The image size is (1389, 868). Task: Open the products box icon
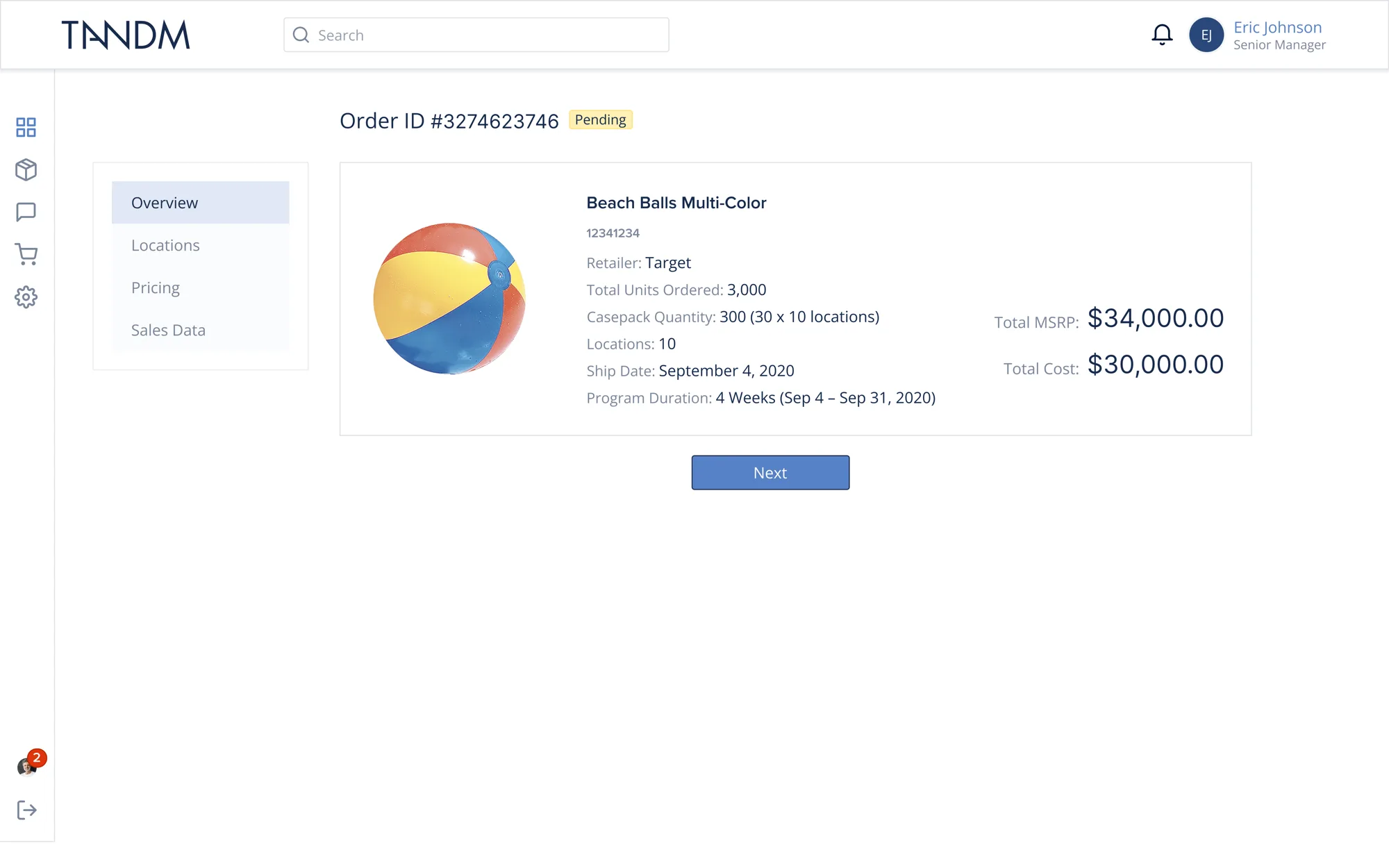coord(26,169)
